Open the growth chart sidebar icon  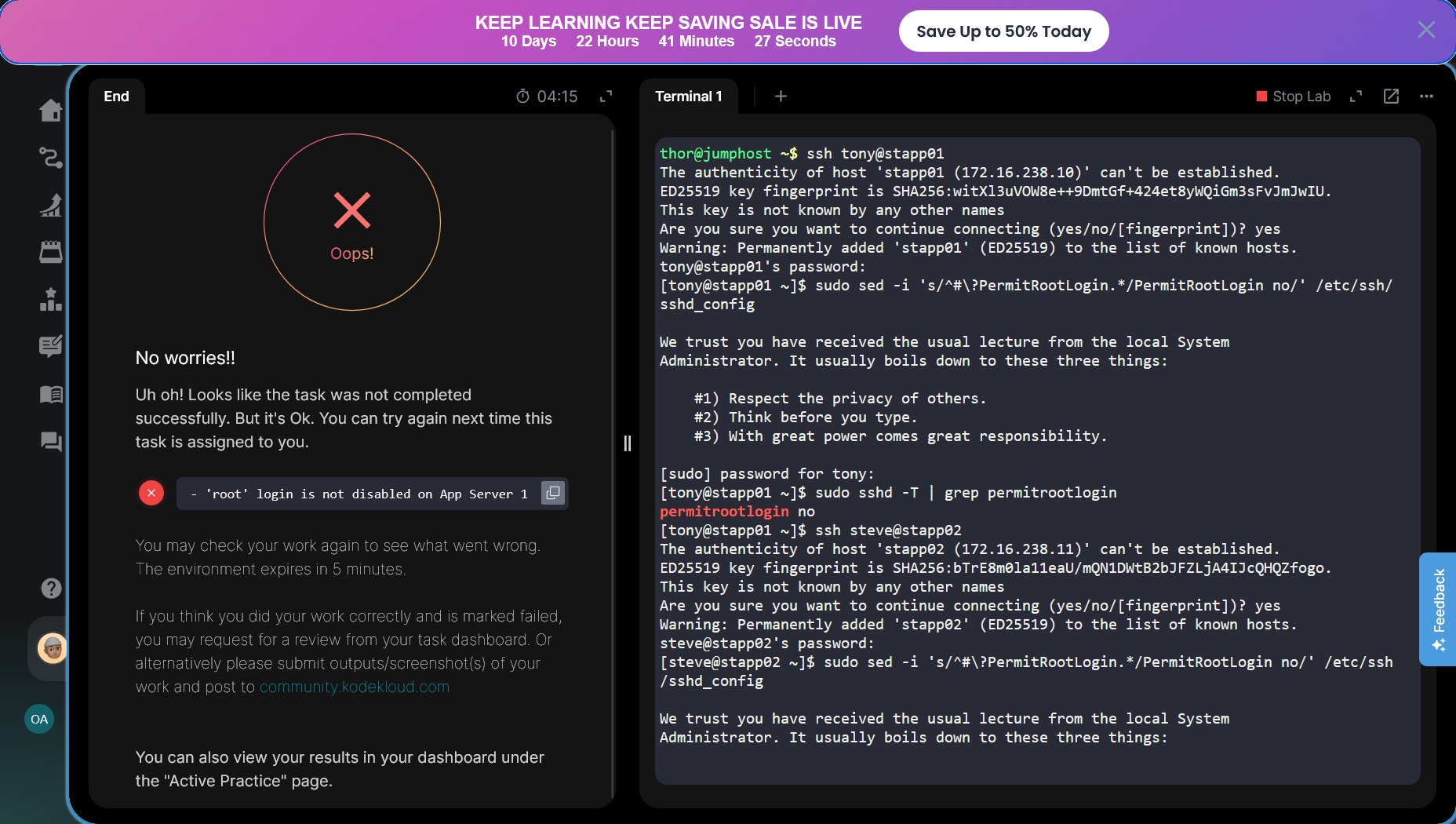pyautogui.click(x=51, y=205)
